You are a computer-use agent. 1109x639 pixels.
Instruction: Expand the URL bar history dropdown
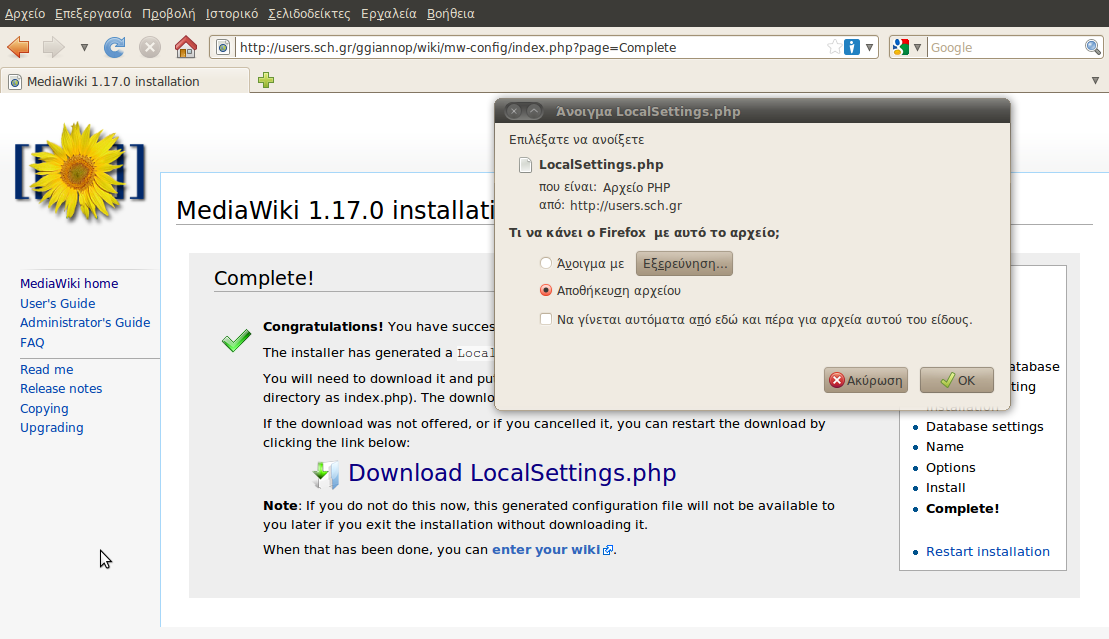point(869,47)
